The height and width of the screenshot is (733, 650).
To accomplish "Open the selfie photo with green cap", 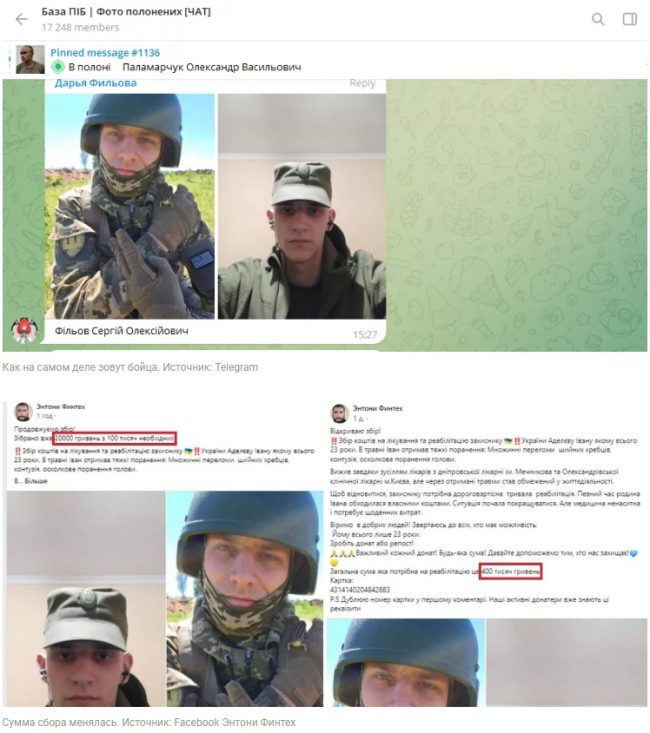I will tap(302, 206).
